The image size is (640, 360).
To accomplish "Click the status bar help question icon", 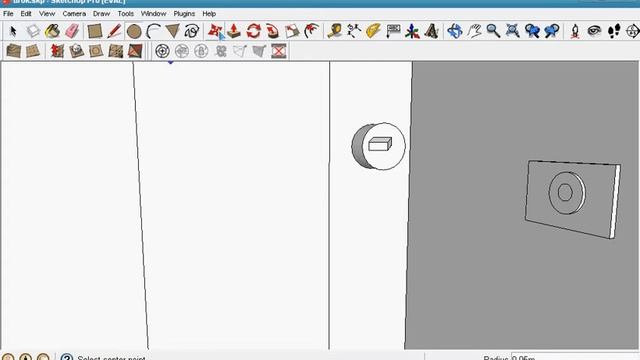I will pyautogui.click(x=67, y=358).
